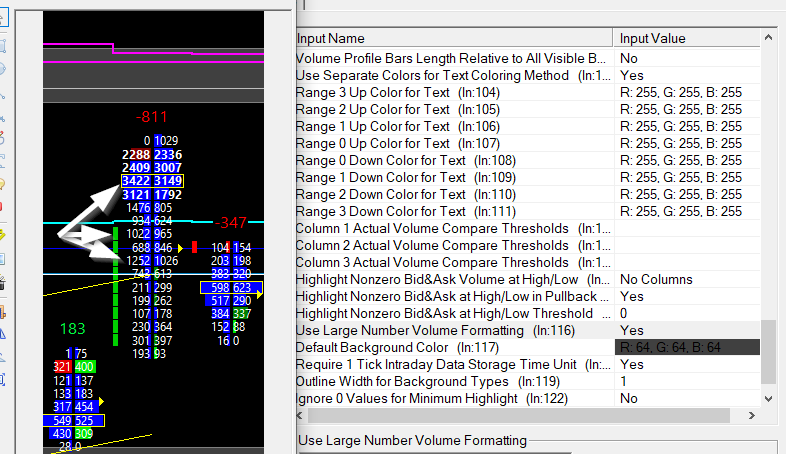Open Yes value of Use Separate Colors row
The height and width of the screenshot is (454, 786).
tap(687, 75)
